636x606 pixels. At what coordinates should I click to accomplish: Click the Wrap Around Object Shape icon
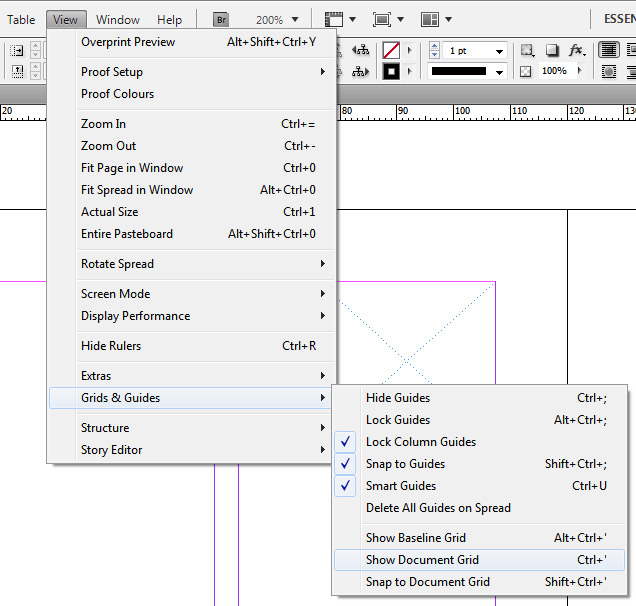point(609,72)
